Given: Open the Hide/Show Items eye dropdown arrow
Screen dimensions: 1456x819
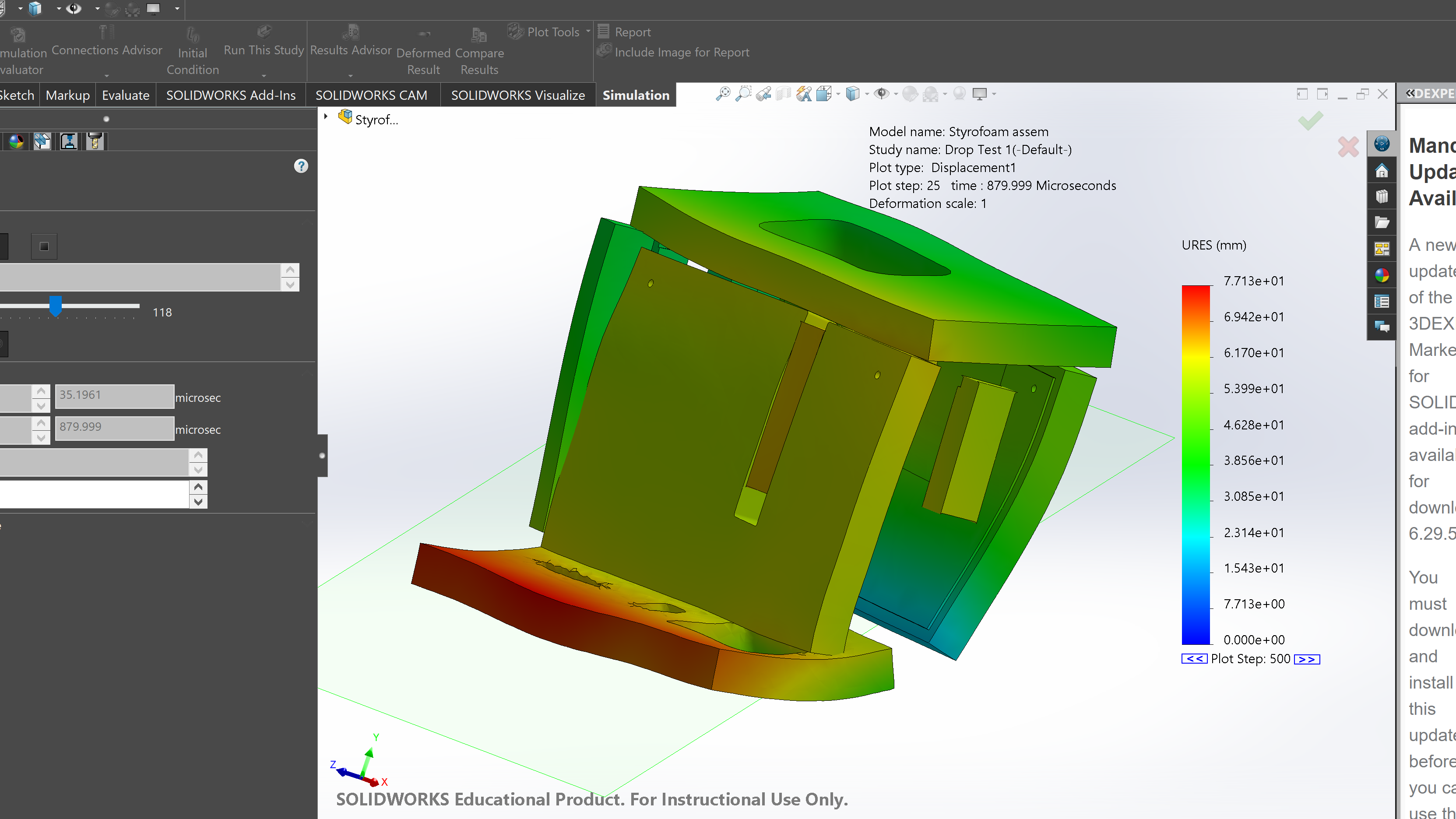Looking at the screenshot, I should [896, 94].
